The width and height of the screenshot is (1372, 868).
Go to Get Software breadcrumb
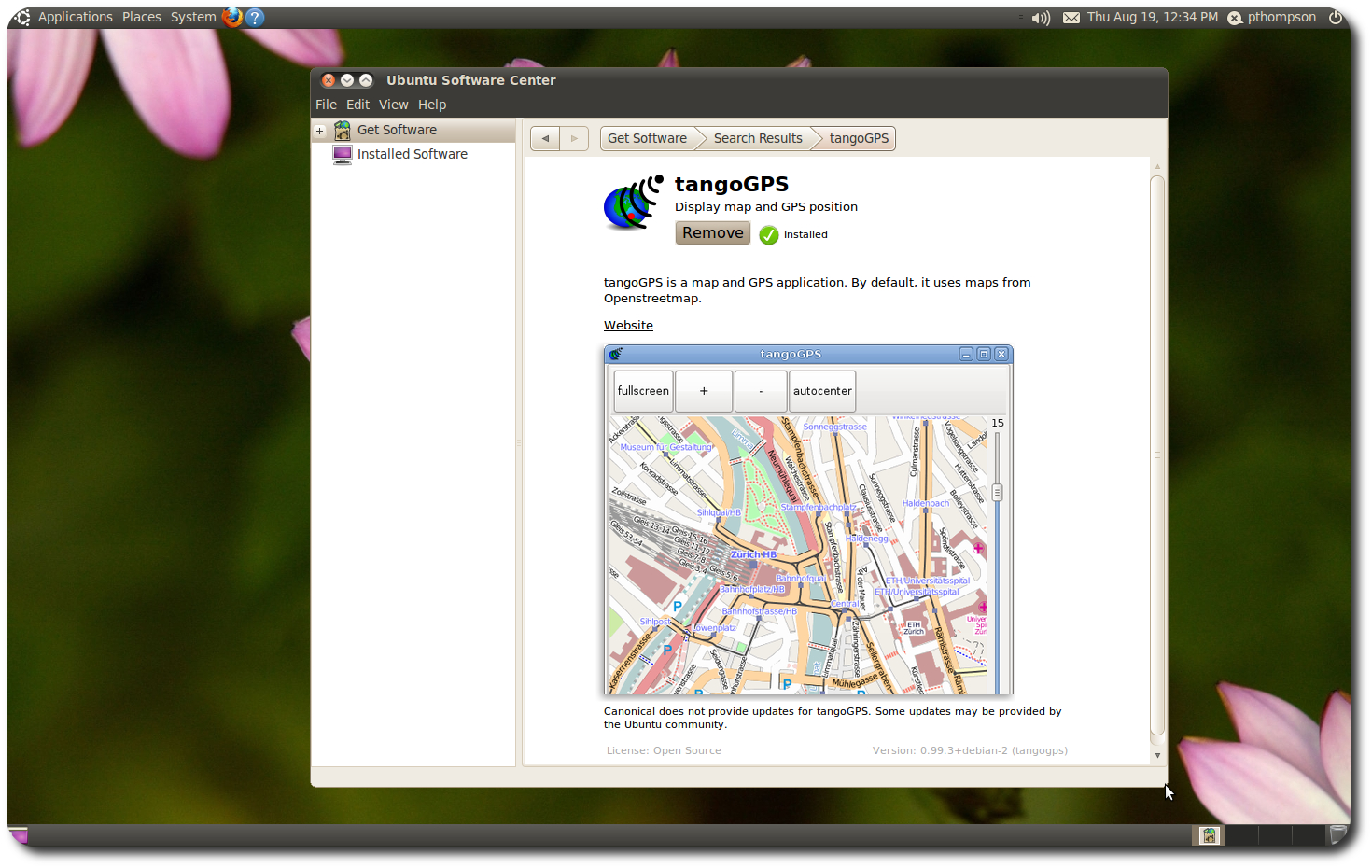click(x=647, y=138)
